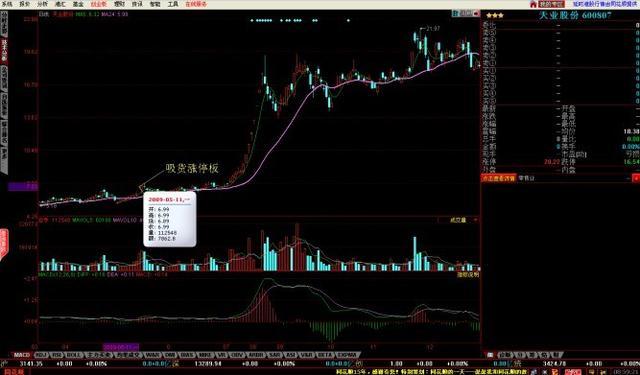Select the BETA indicator tab
This screenshot has height=375, width=640.
325,355
